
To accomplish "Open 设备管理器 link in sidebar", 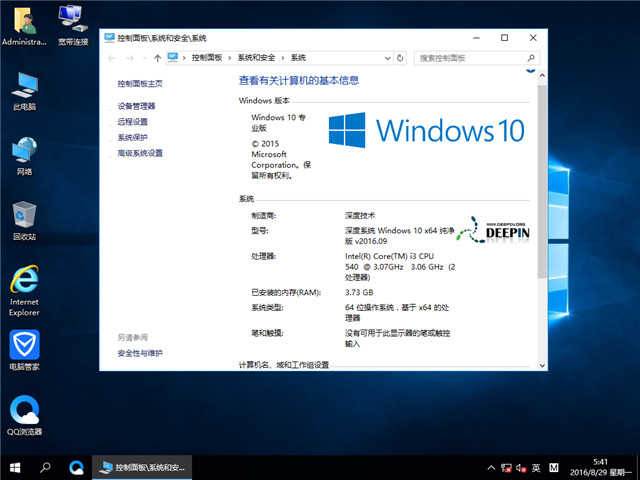I will pos(136,106).
